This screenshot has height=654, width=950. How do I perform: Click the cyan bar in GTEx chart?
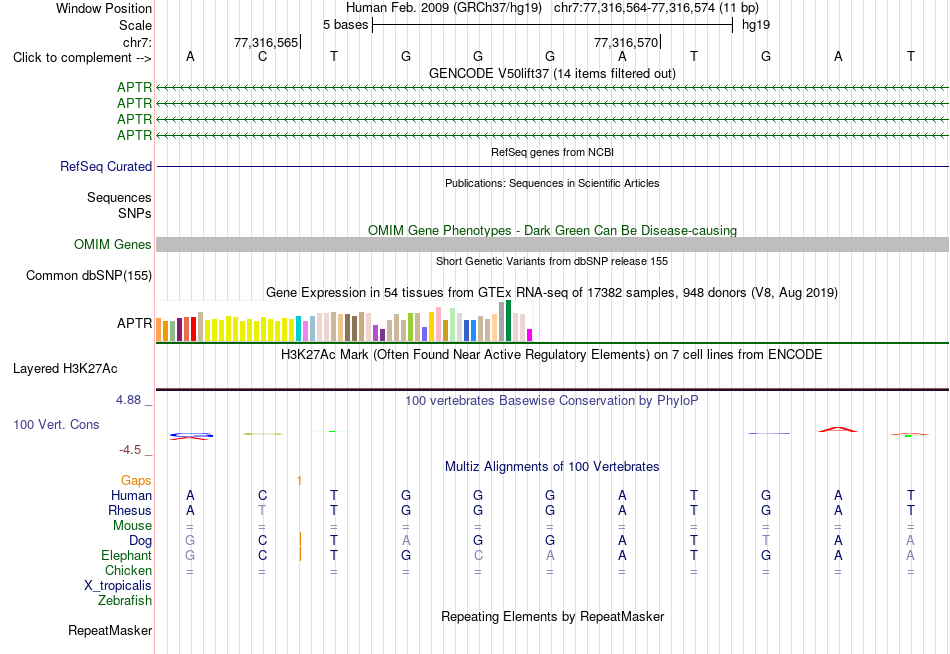(x=299, y=329)
